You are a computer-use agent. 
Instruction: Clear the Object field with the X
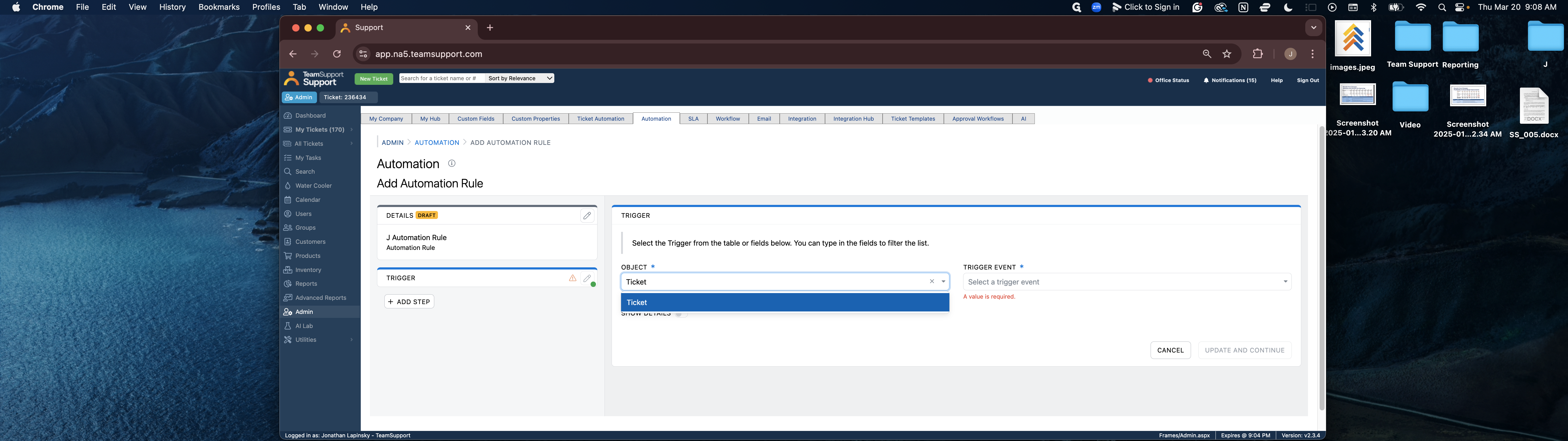931,281
